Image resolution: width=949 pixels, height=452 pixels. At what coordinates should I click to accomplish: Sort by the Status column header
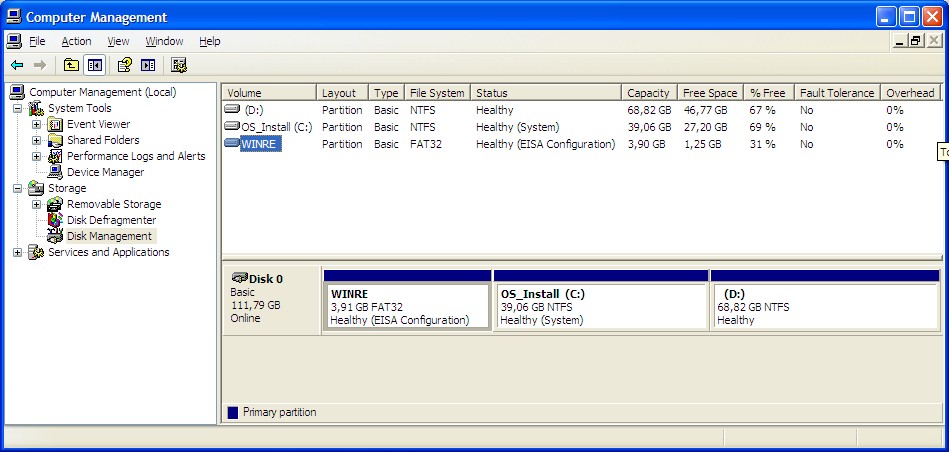[x=547, y=93]
